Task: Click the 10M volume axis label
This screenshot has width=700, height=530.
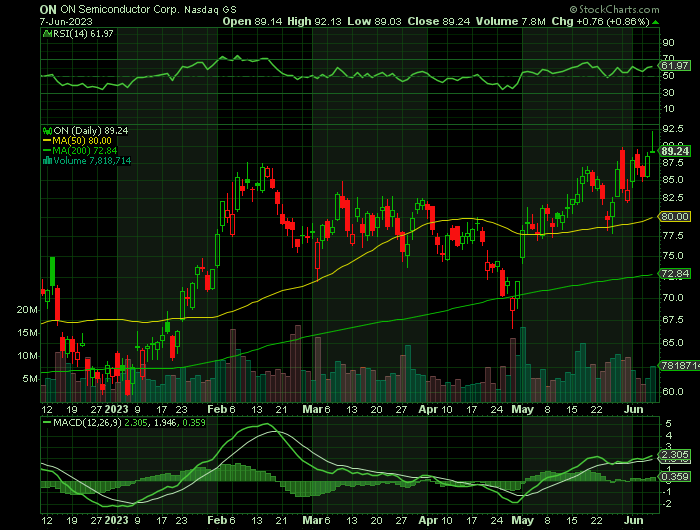Action: coord(27,356)
